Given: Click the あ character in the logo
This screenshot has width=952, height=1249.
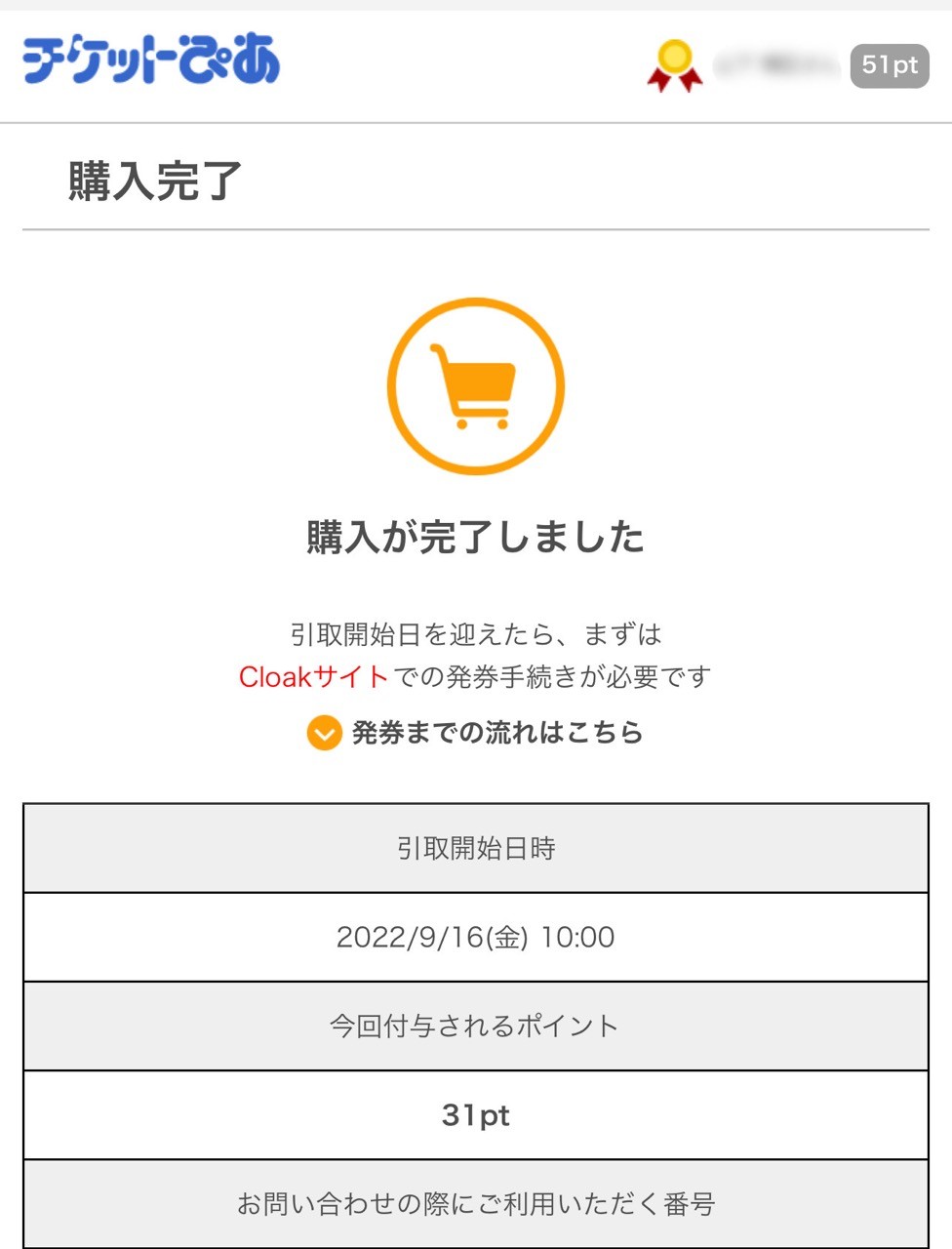Looking at the screenshot, I should (x=256, y=60).
